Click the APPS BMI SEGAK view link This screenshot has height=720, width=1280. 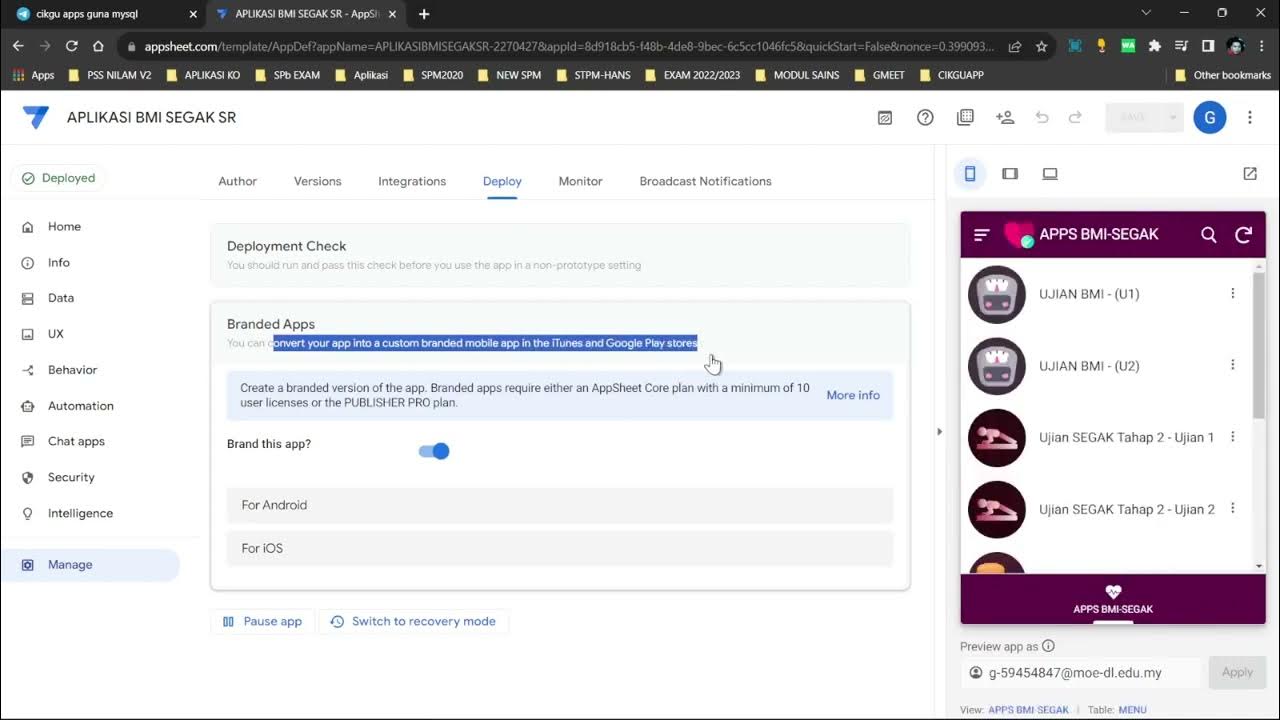1028,710
